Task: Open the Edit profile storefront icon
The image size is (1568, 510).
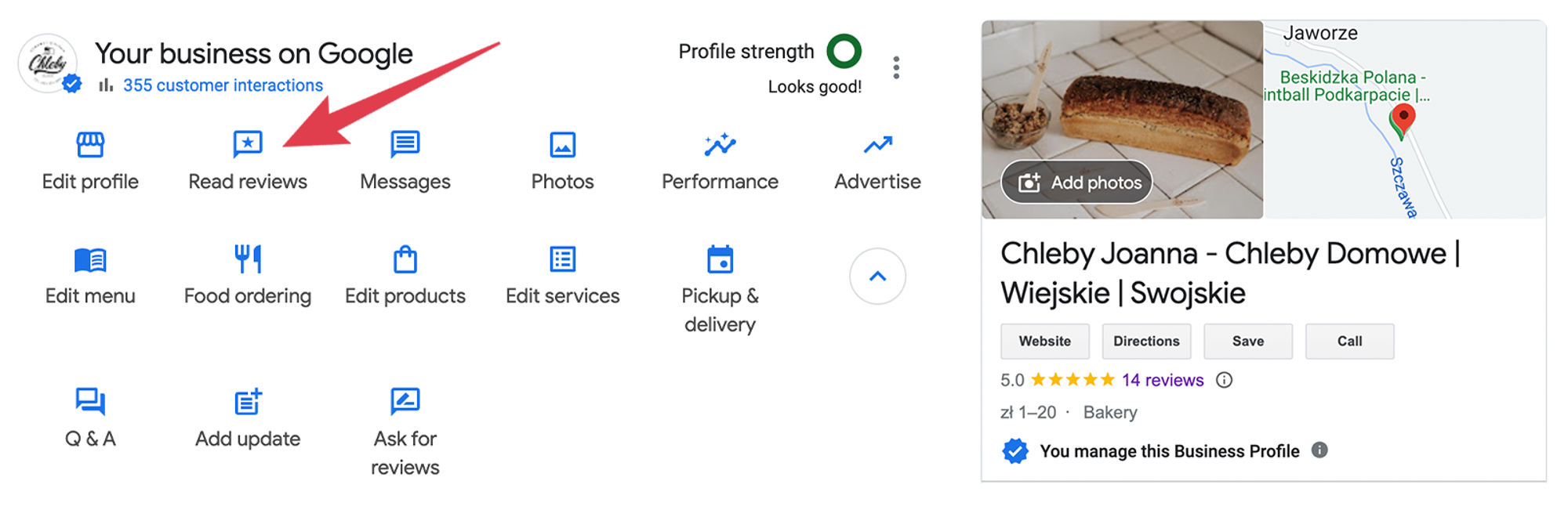Action: point(90,145)
